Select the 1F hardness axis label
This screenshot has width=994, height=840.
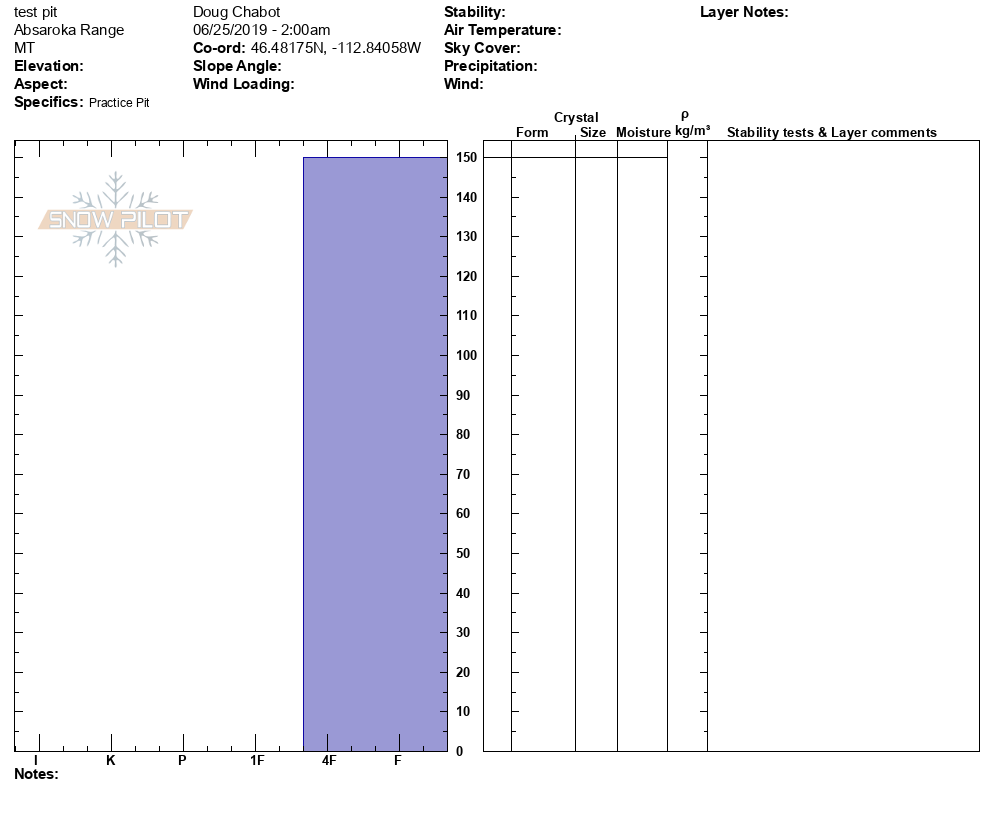click(x=257, y=761)
